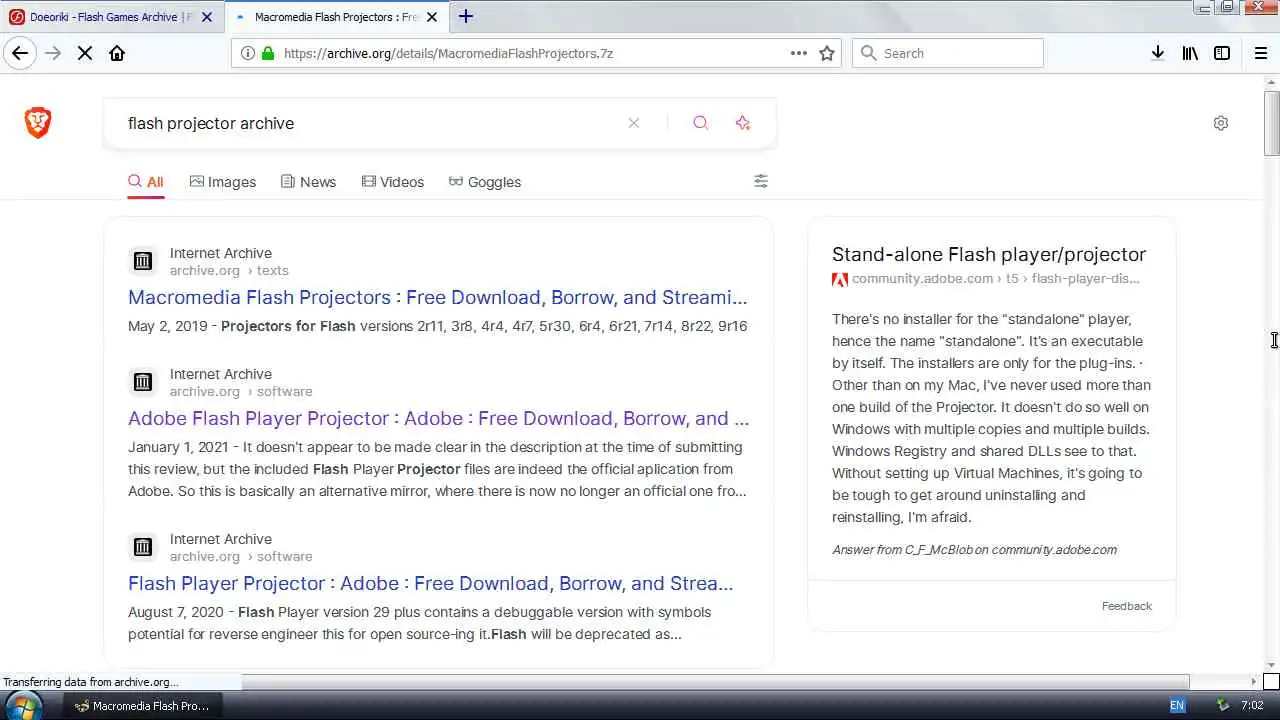
Task: Bookmark this page with the star icon
Action: coord(827,53)
